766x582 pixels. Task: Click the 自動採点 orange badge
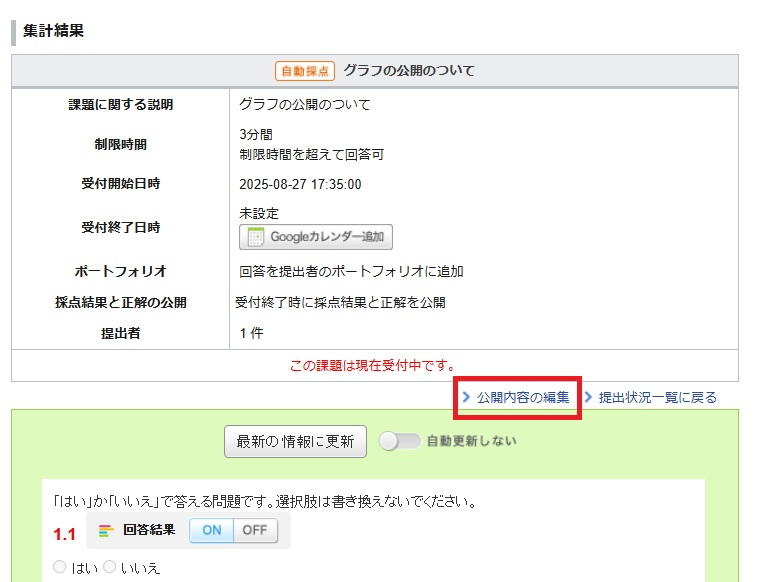click(x=305, y=71)
